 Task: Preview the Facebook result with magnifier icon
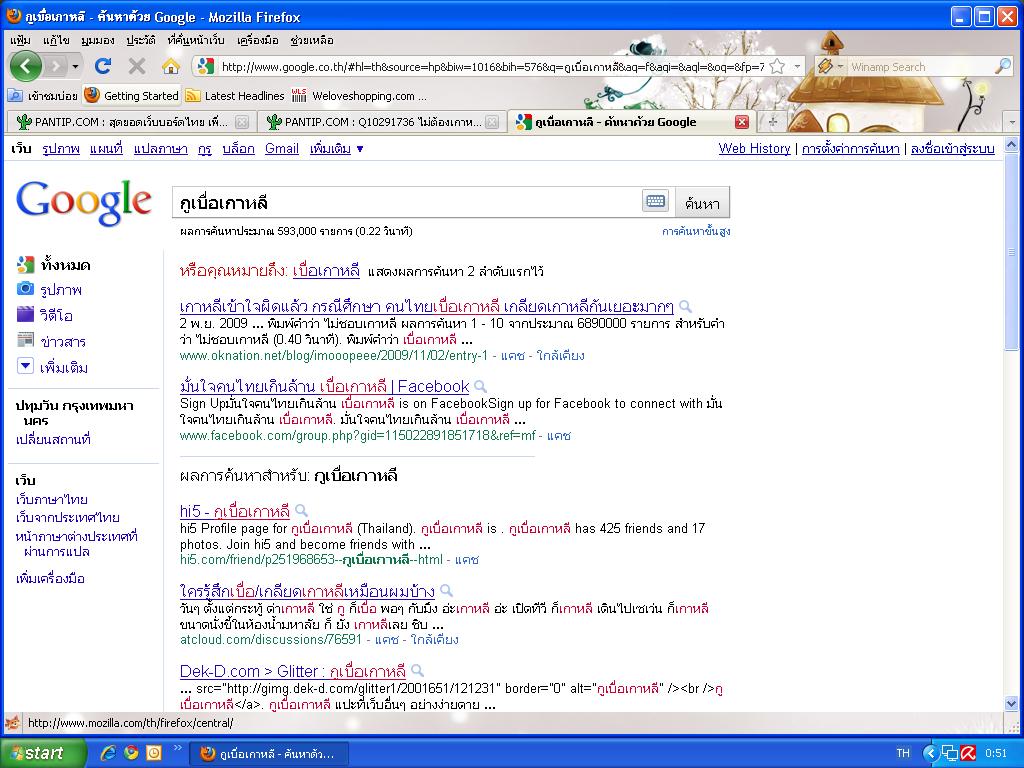point(481,387)
